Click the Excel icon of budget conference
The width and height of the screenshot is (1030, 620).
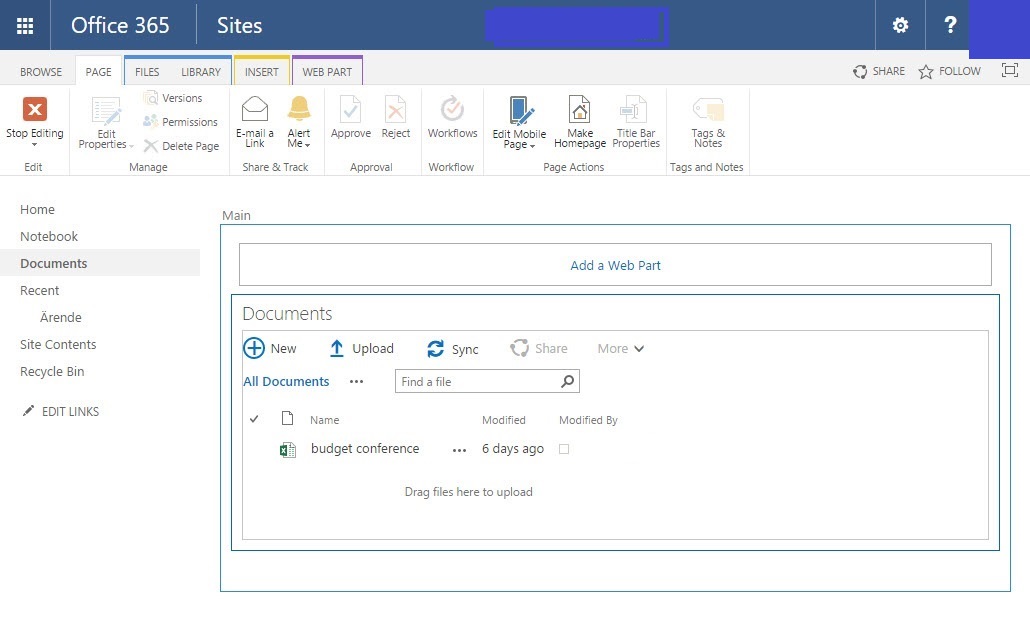(288, 449)
